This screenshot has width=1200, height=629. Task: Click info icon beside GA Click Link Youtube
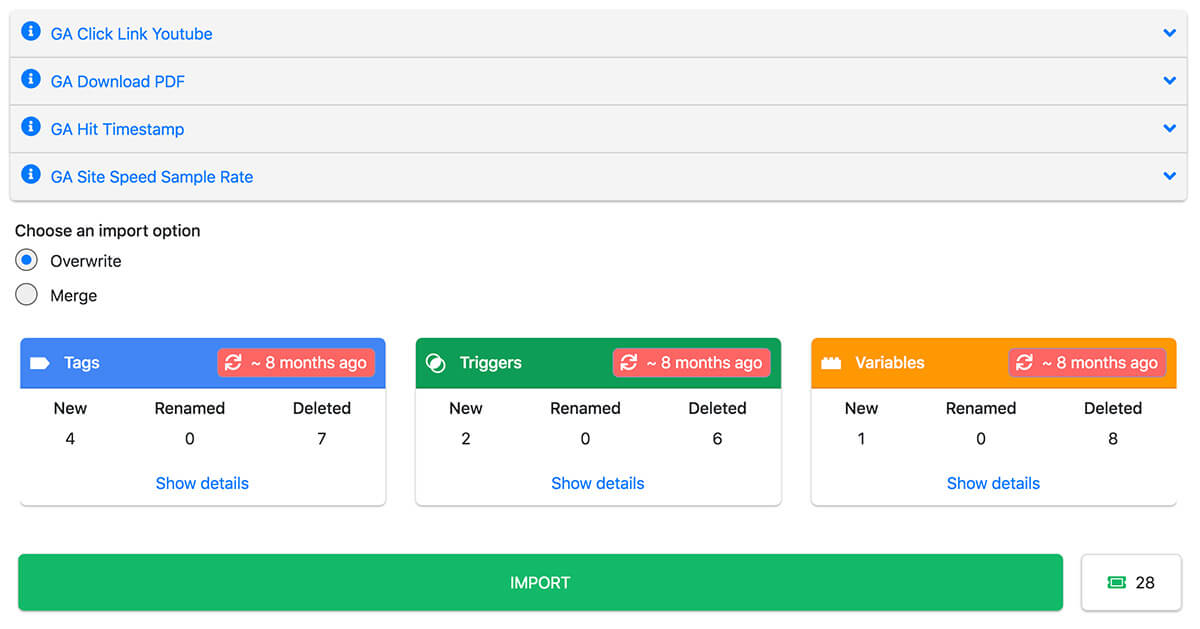click(31, 33)
